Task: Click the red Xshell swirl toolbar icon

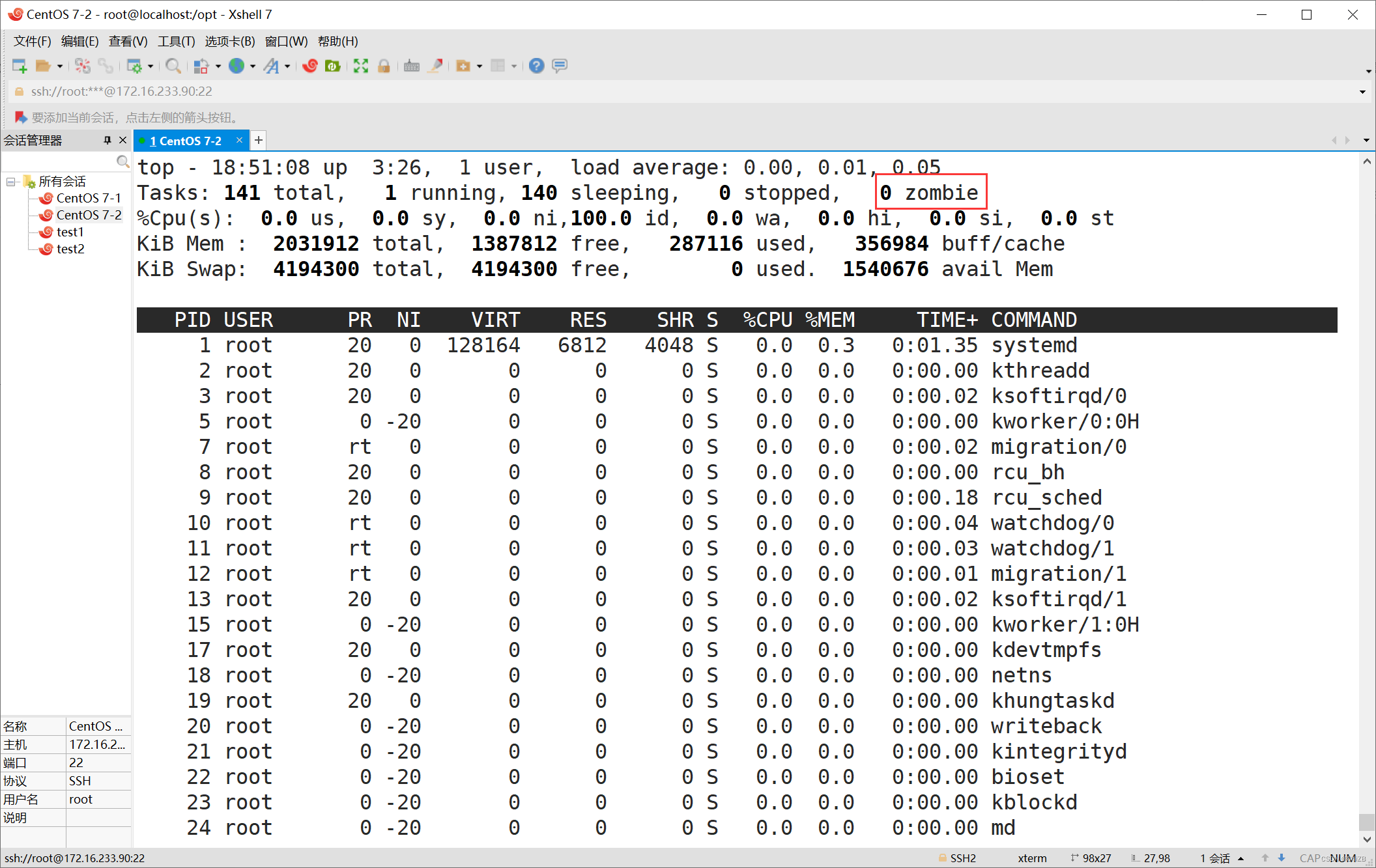Action: click(x=310, y=66)
